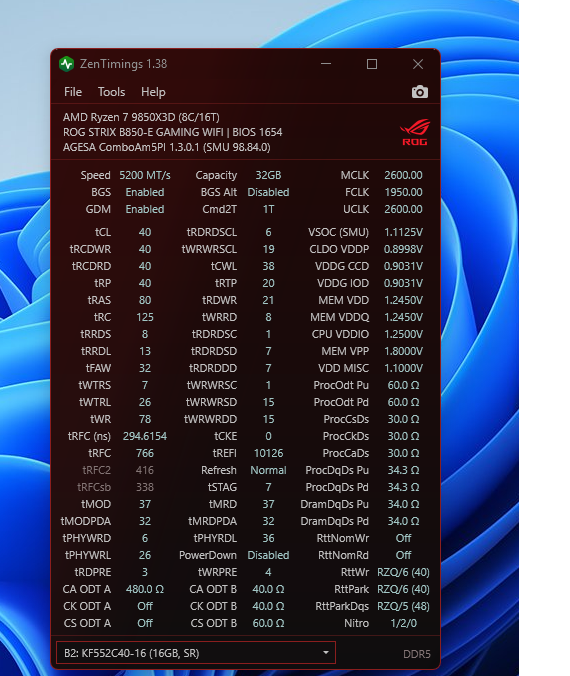
Task: Click the DramDqDs Pu label
Action: tap(335, 504)
